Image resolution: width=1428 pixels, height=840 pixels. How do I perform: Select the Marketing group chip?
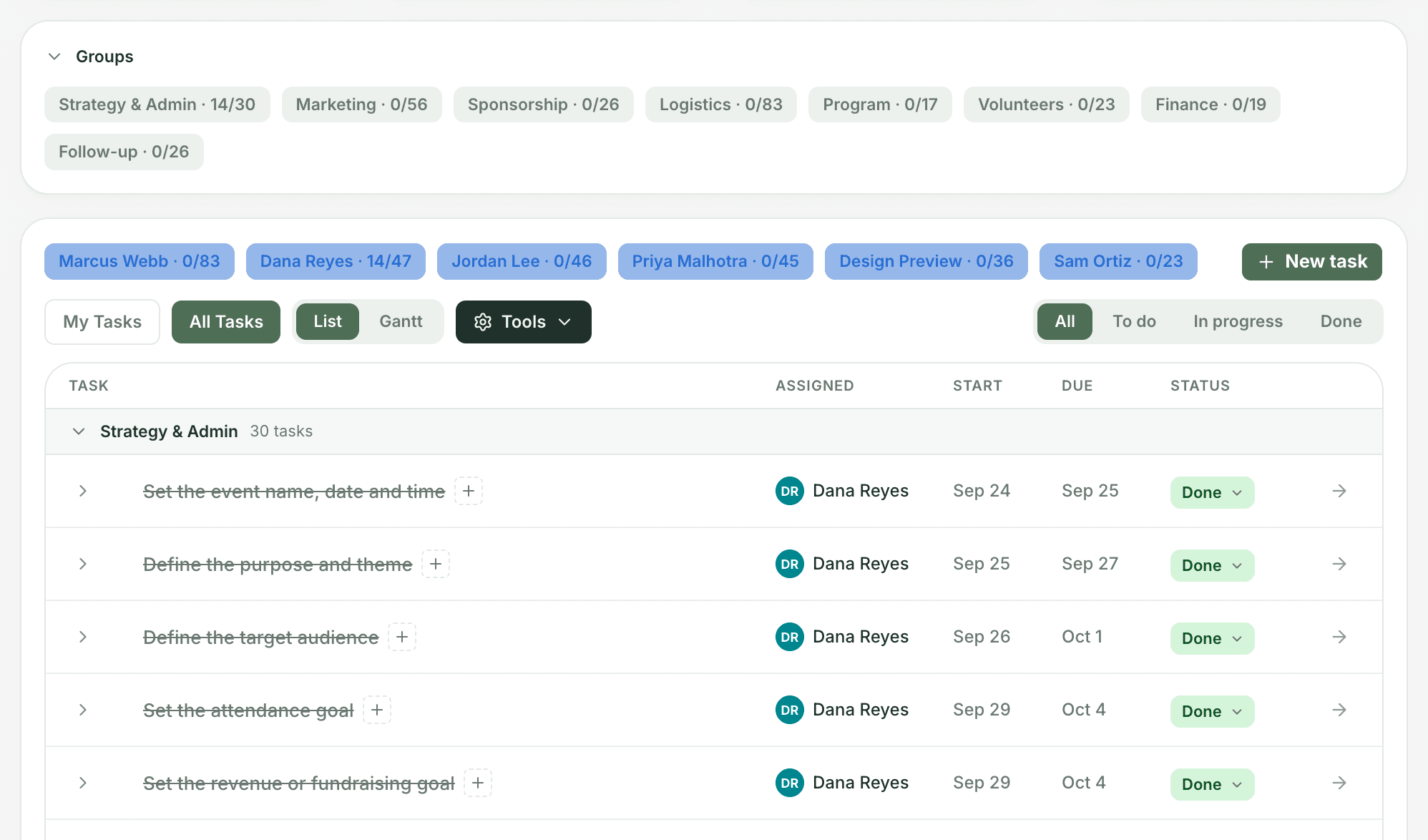point(361,104)
